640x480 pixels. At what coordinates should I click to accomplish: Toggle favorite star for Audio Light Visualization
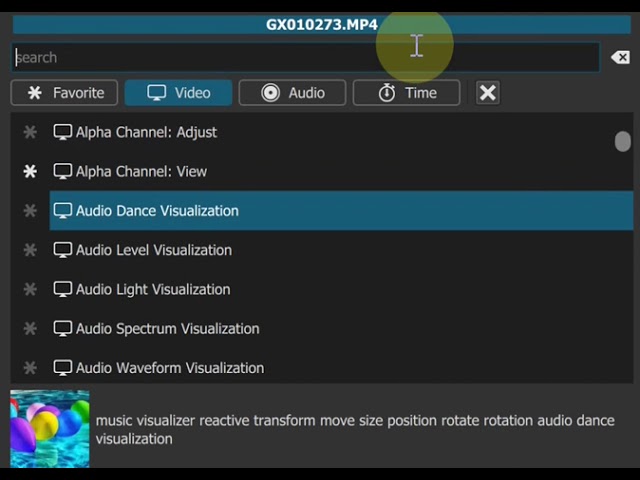30,289
